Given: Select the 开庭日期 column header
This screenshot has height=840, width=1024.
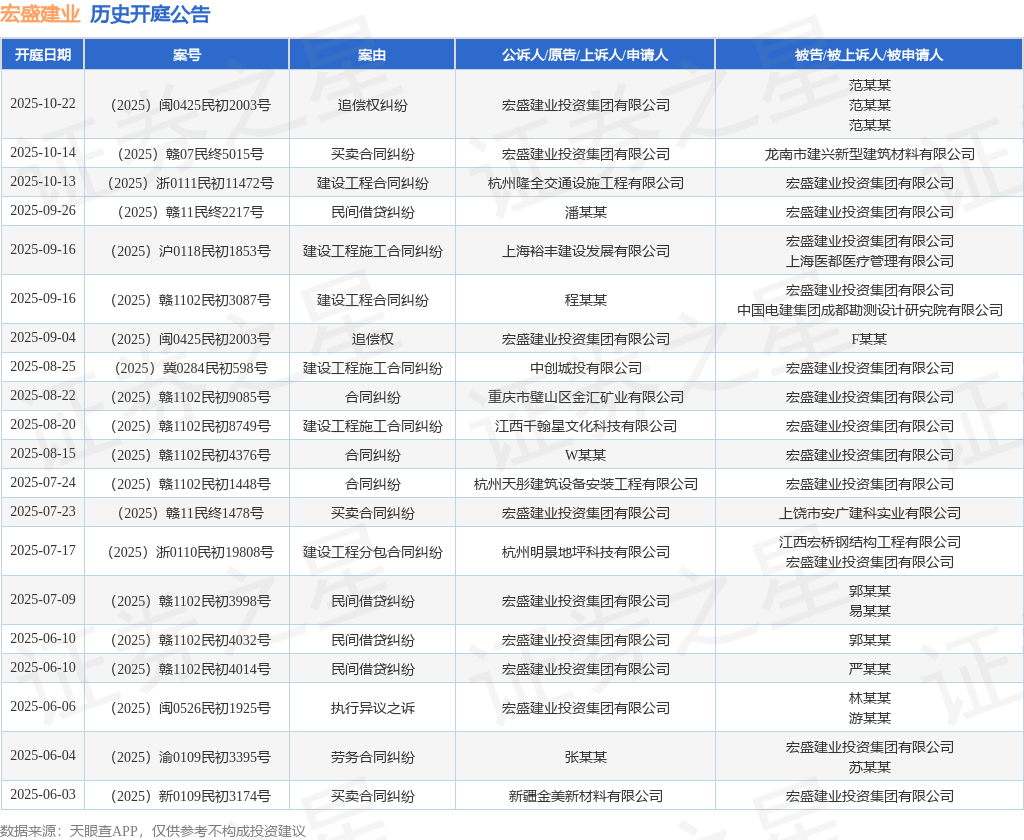Looking at the screenshot, I should [x=42, y=55].
